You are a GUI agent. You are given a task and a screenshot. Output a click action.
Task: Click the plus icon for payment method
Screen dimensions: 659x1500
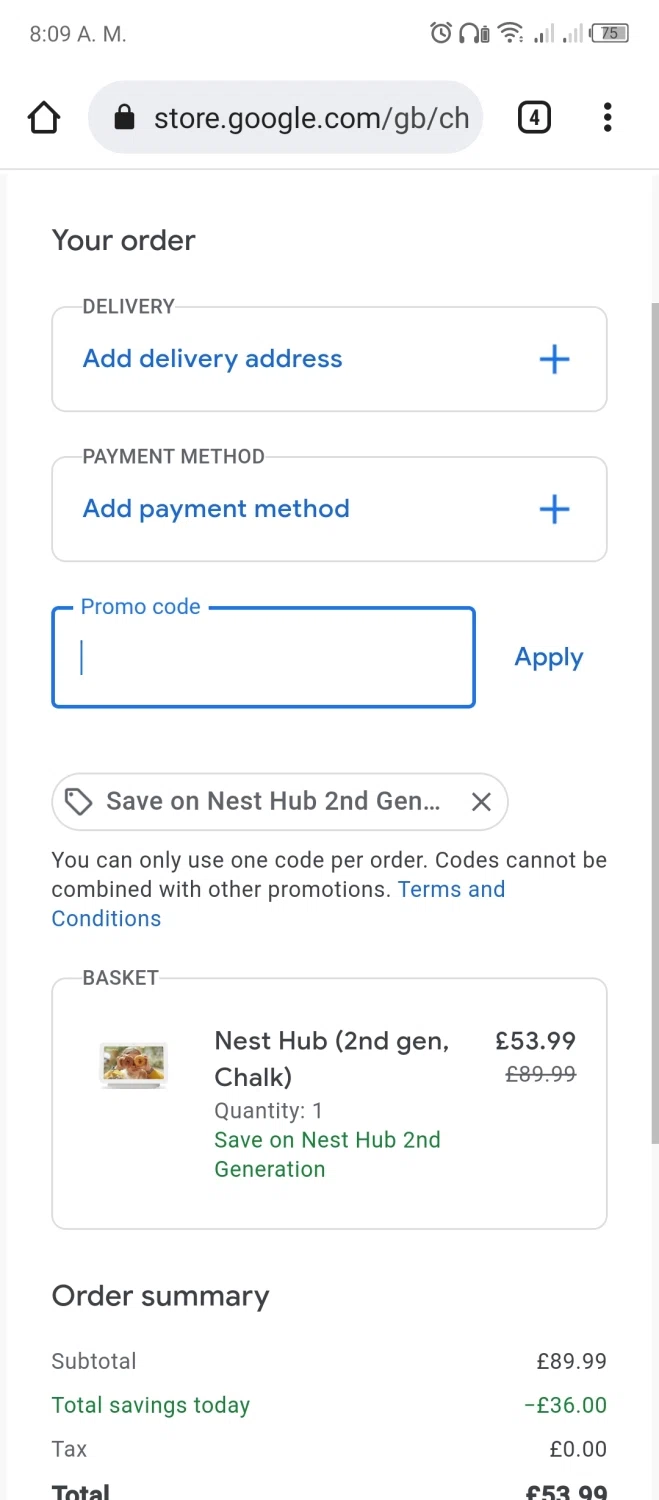click(x=554, y=510)
